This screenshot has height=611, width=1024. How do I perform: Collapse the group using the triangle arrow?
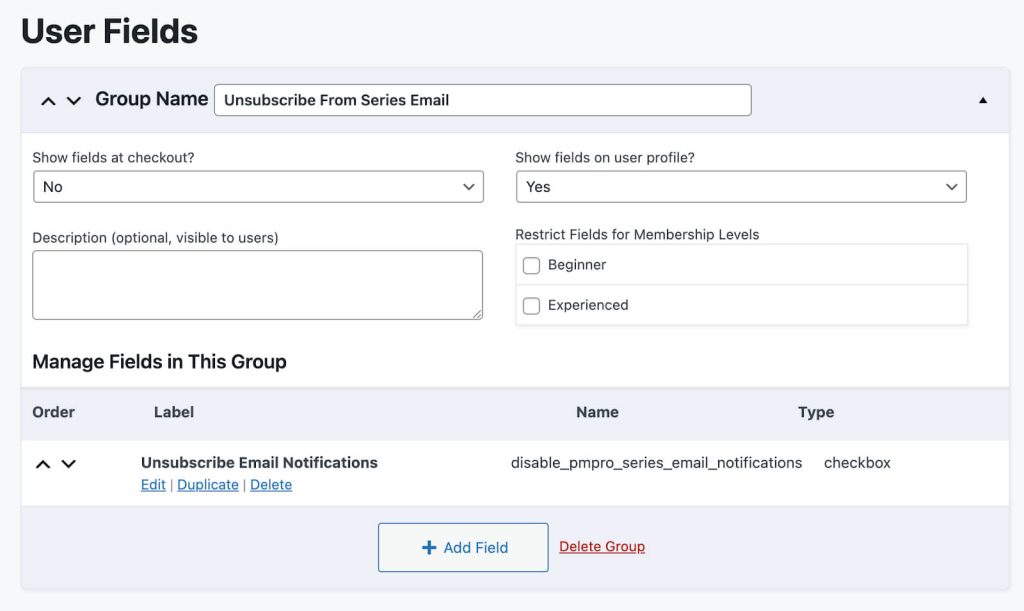click(x=982, y=99)
